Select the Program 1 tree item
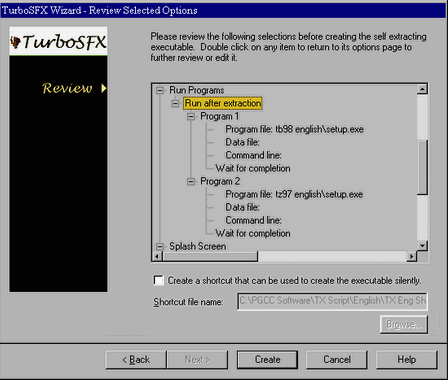Image resolution: width=448 pixels, height=380 pixels. pyautogui.click(x=219, y=116)
